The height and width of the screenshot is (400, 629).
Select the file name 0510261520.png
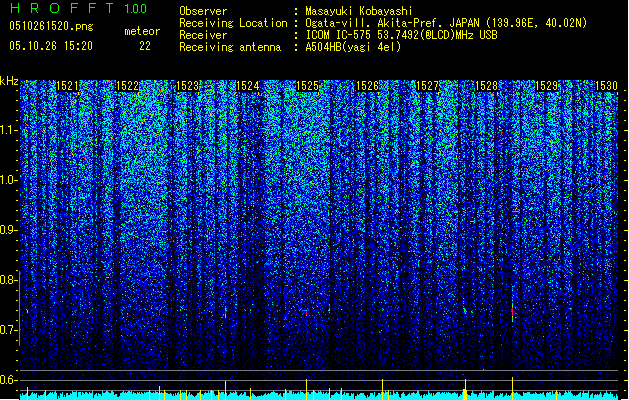coord(51,26)
